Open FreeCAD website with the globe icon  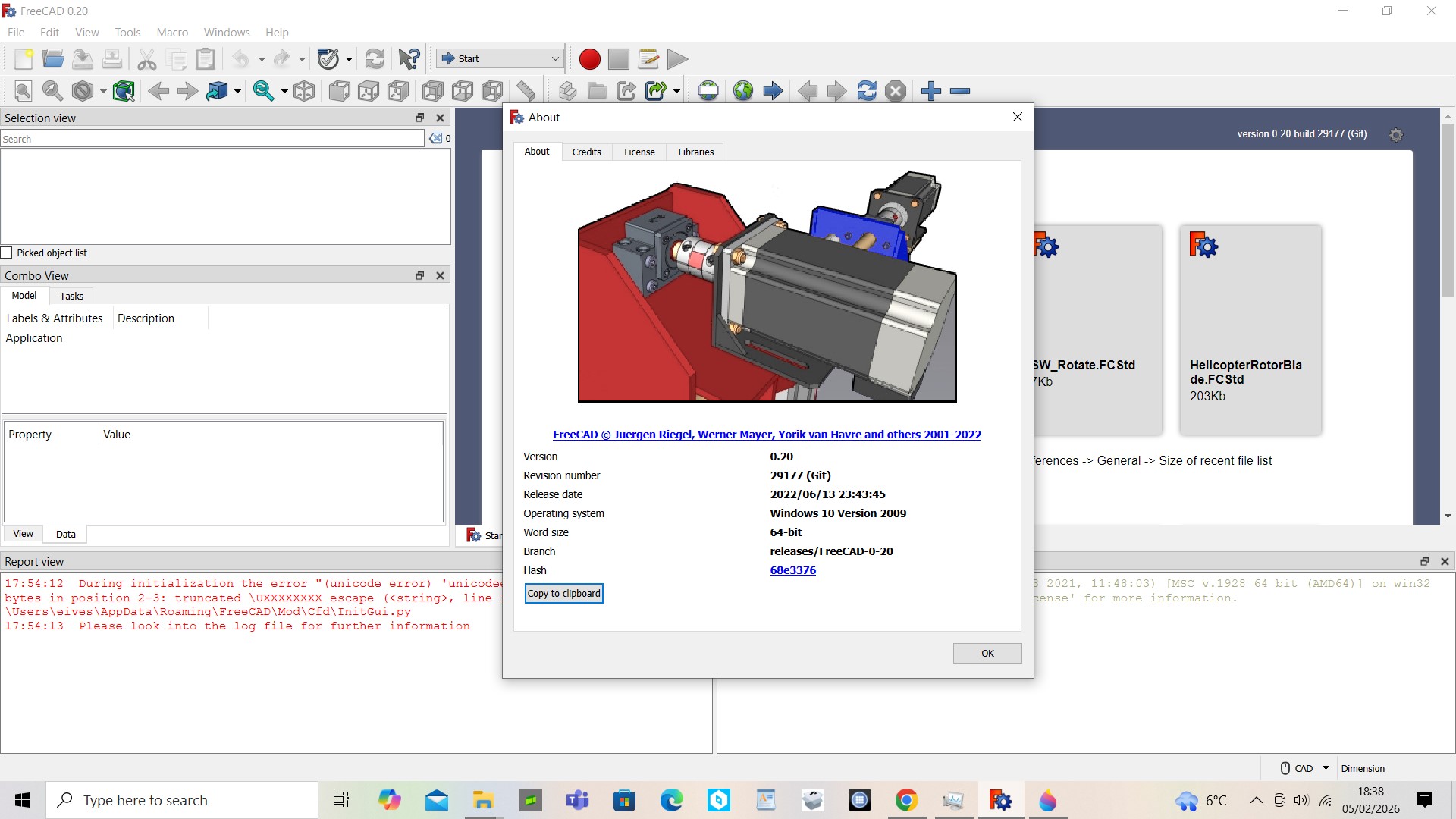[x=743, y=90]
